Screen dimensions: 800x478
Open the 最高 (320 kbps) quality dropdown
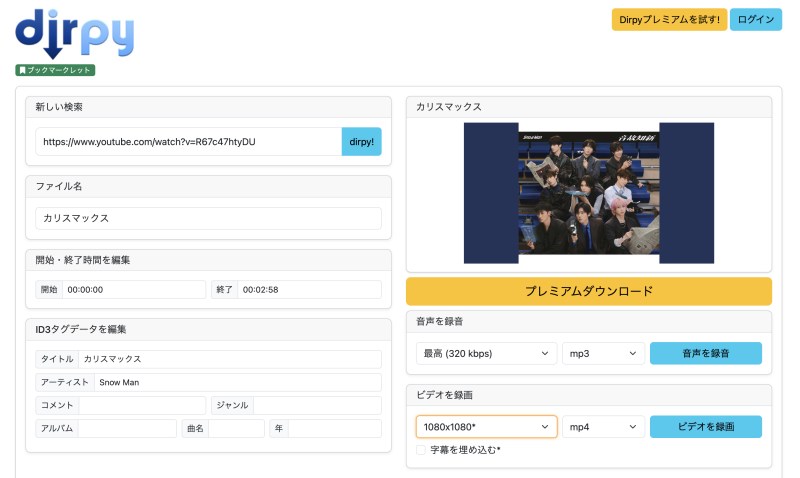(x=486, y=354)
